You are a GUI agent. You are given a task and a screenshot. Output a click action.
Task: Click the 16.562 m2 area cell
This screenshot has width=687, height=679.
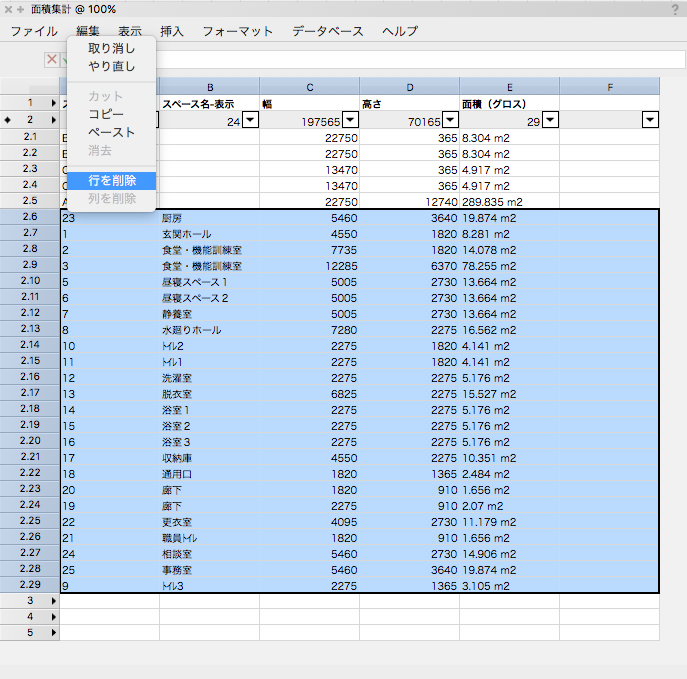coord(510,330)
